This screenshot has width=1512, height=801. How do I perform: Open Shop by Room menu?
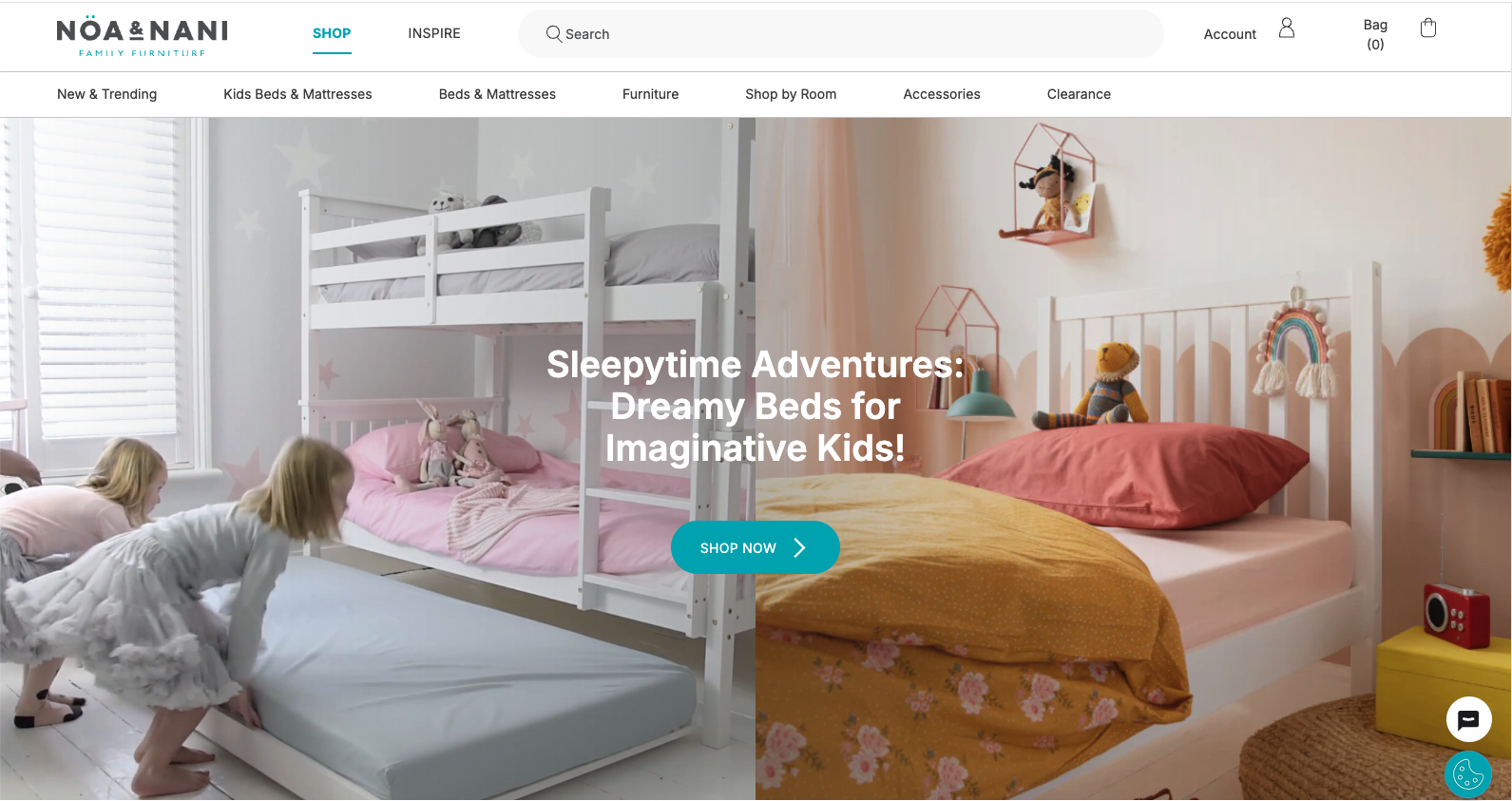click(791, 94)
